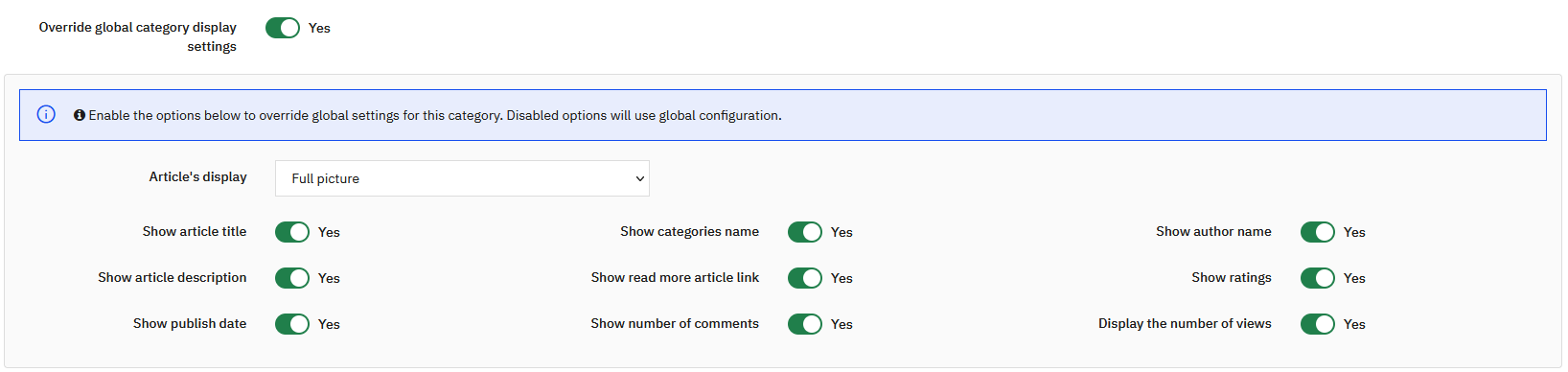The width and height of the screenshot is (1568, 372).
Task: Turn off Show author name toggle
Action: click(x=1318, y=232)
